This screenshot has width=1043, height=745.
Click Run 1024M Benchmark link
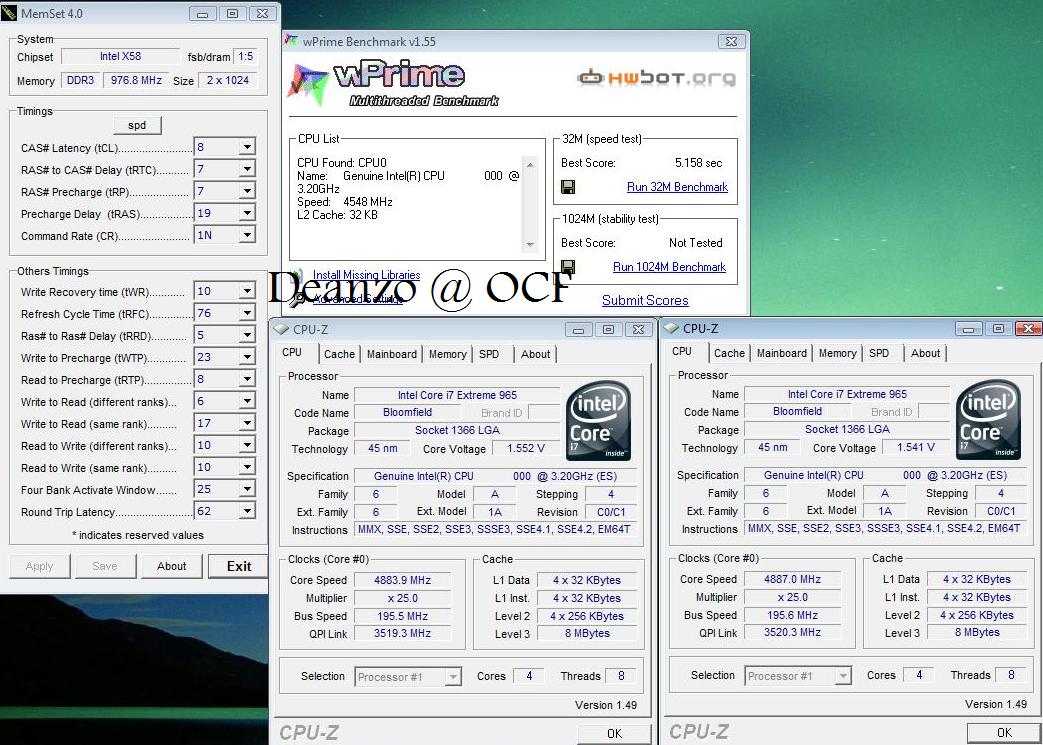click(x=669, y=267)
